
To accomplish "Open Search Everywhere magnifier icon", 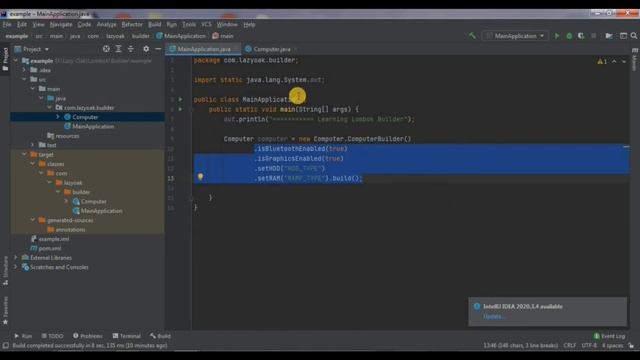I will click(634, 36).
